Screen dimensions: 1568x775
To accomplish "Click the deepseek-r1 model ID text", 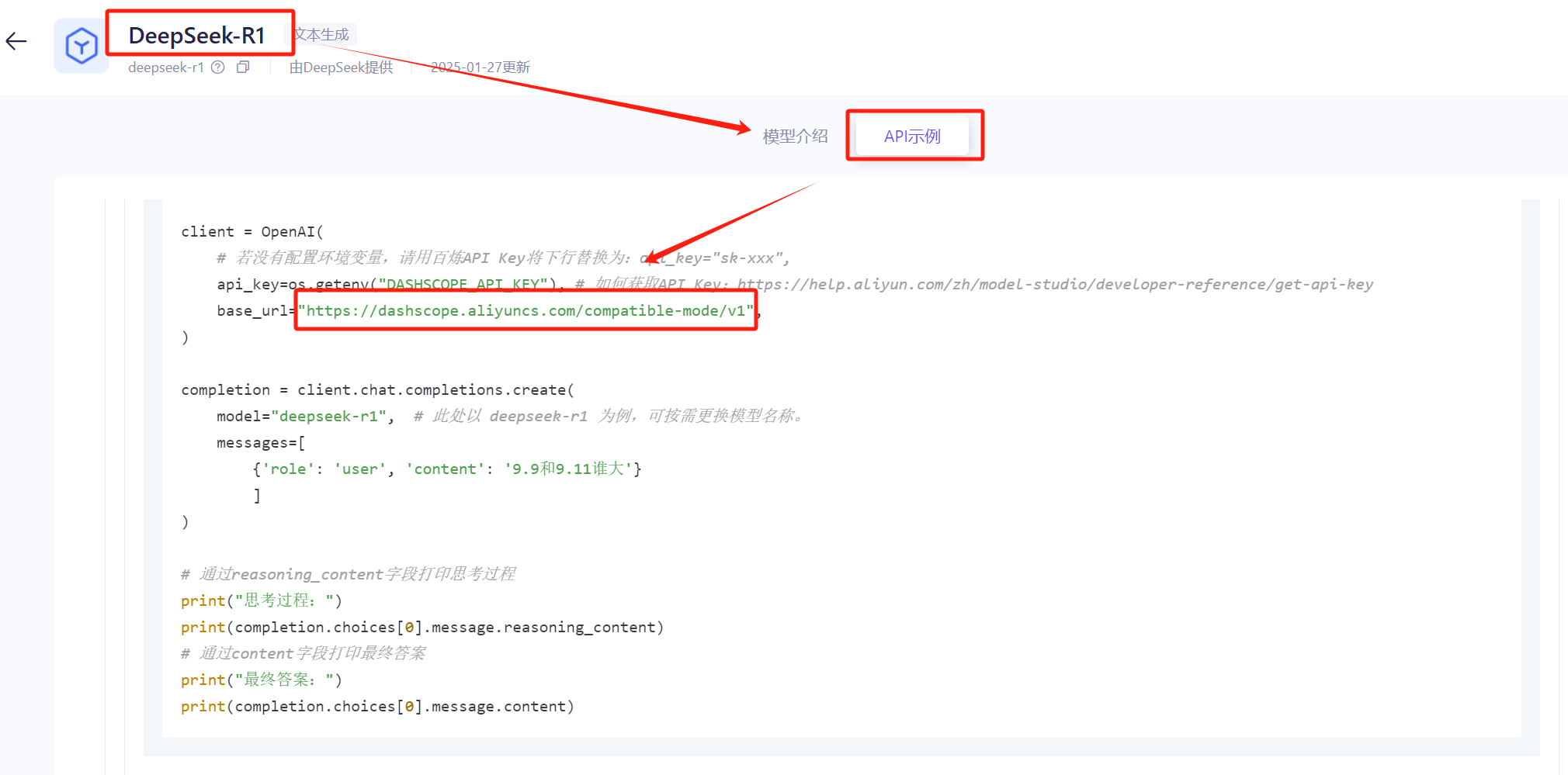I will click(166, 67).
